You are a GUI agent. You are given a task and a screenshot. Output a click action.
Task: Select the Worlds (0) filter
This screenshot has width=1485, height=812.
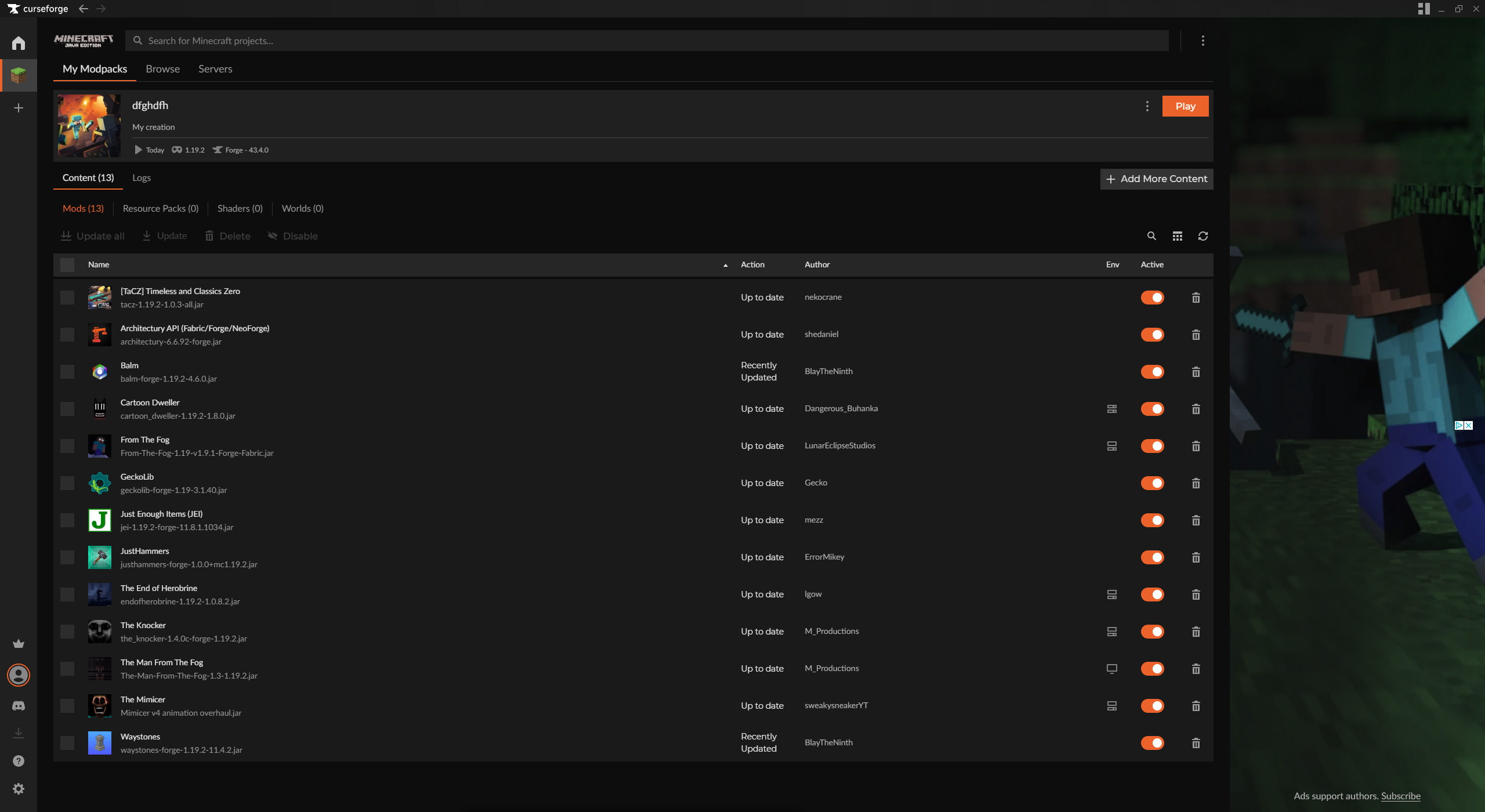[303, 209]
